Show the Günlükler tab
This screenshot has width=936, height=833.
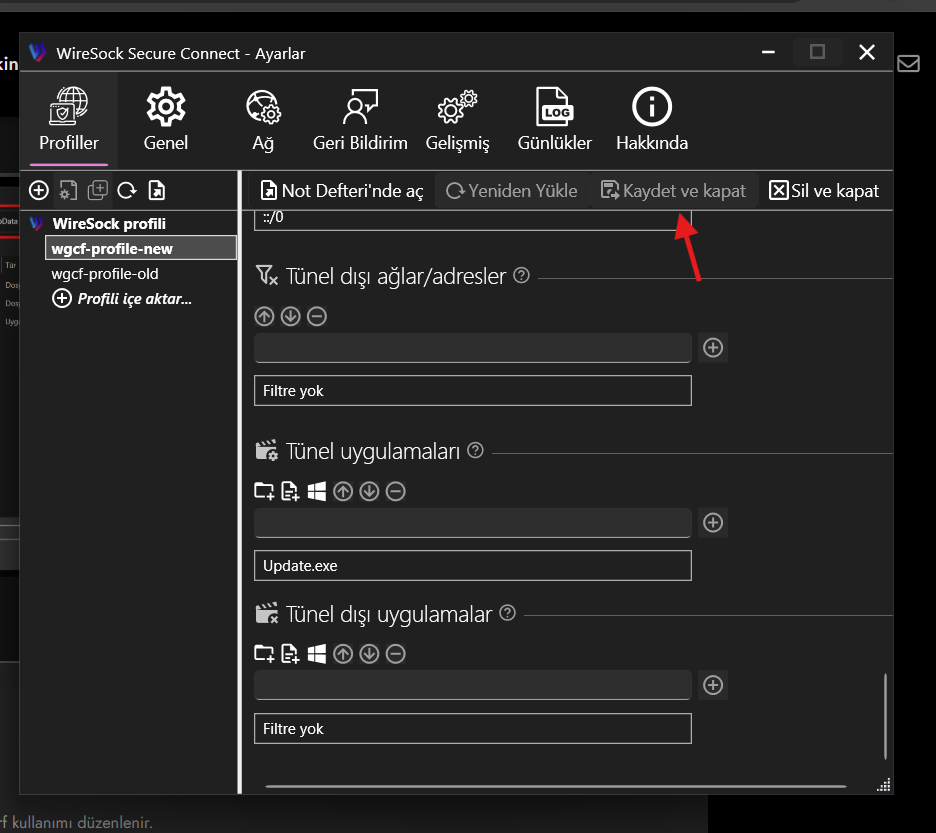[x=555, y=120]
